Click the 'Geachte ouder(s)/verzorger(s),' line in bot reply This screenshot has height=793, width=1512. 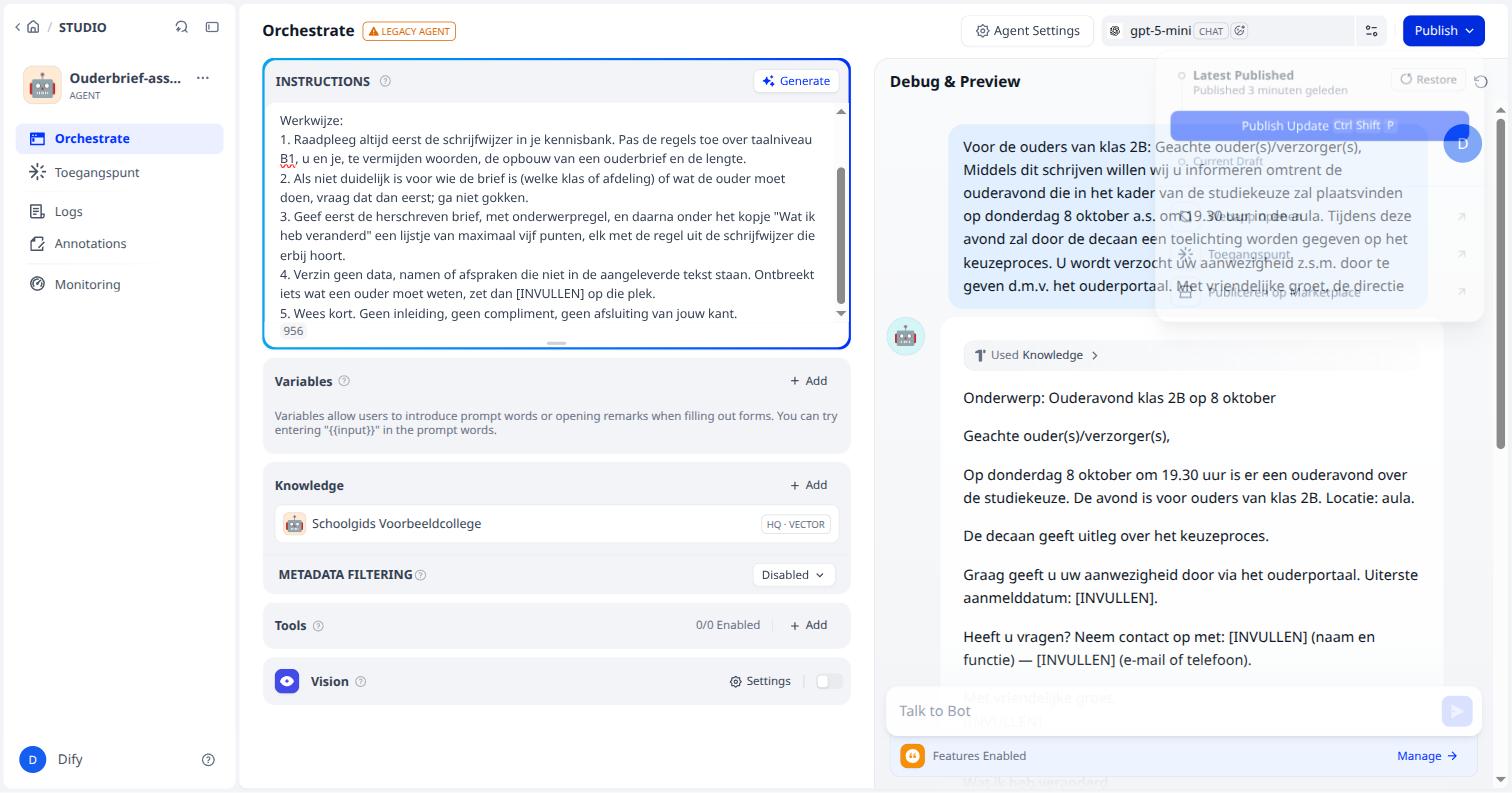[x=1066, y=436]
